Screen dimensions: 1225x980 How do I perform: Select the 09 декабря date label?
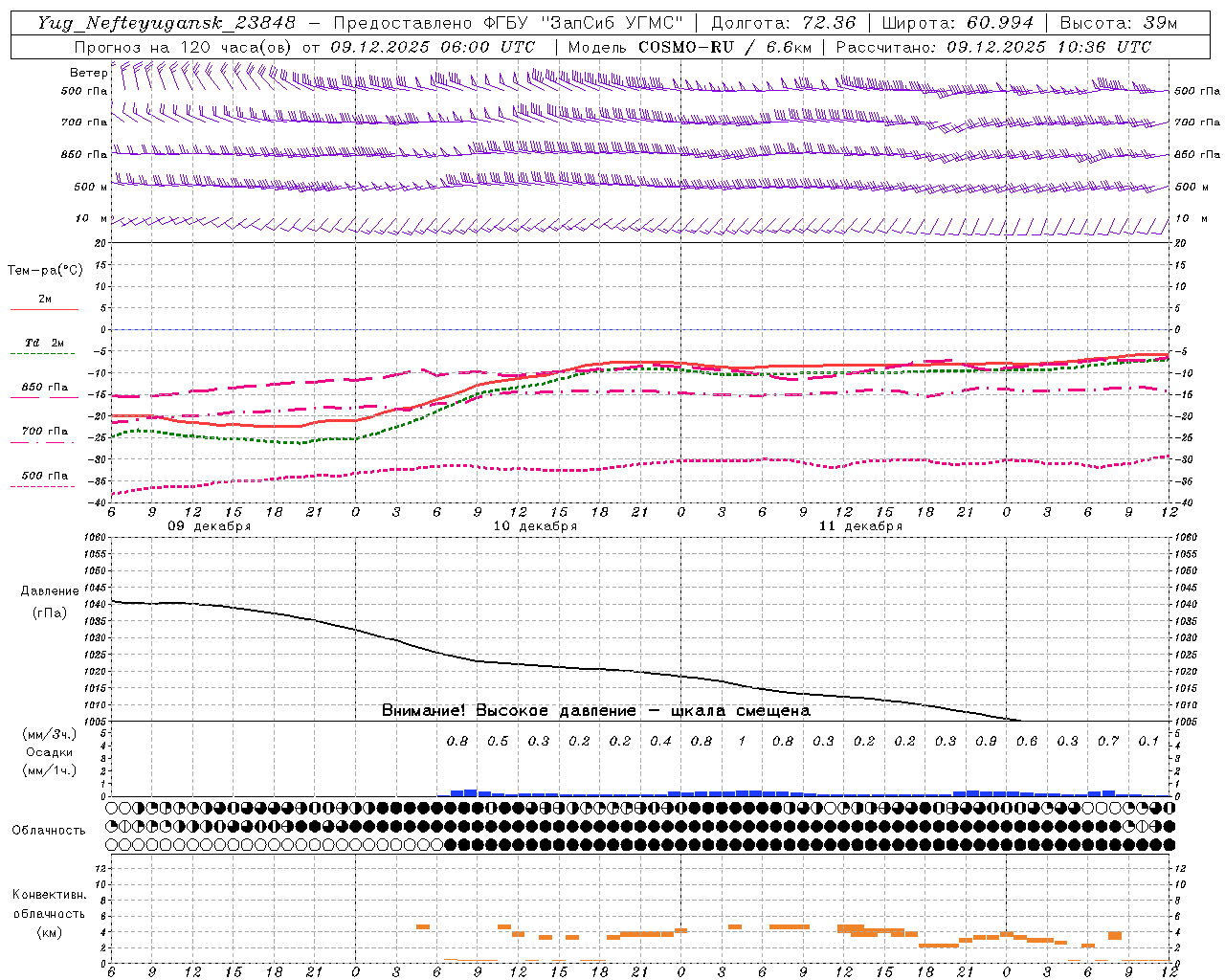coord(210,526)
